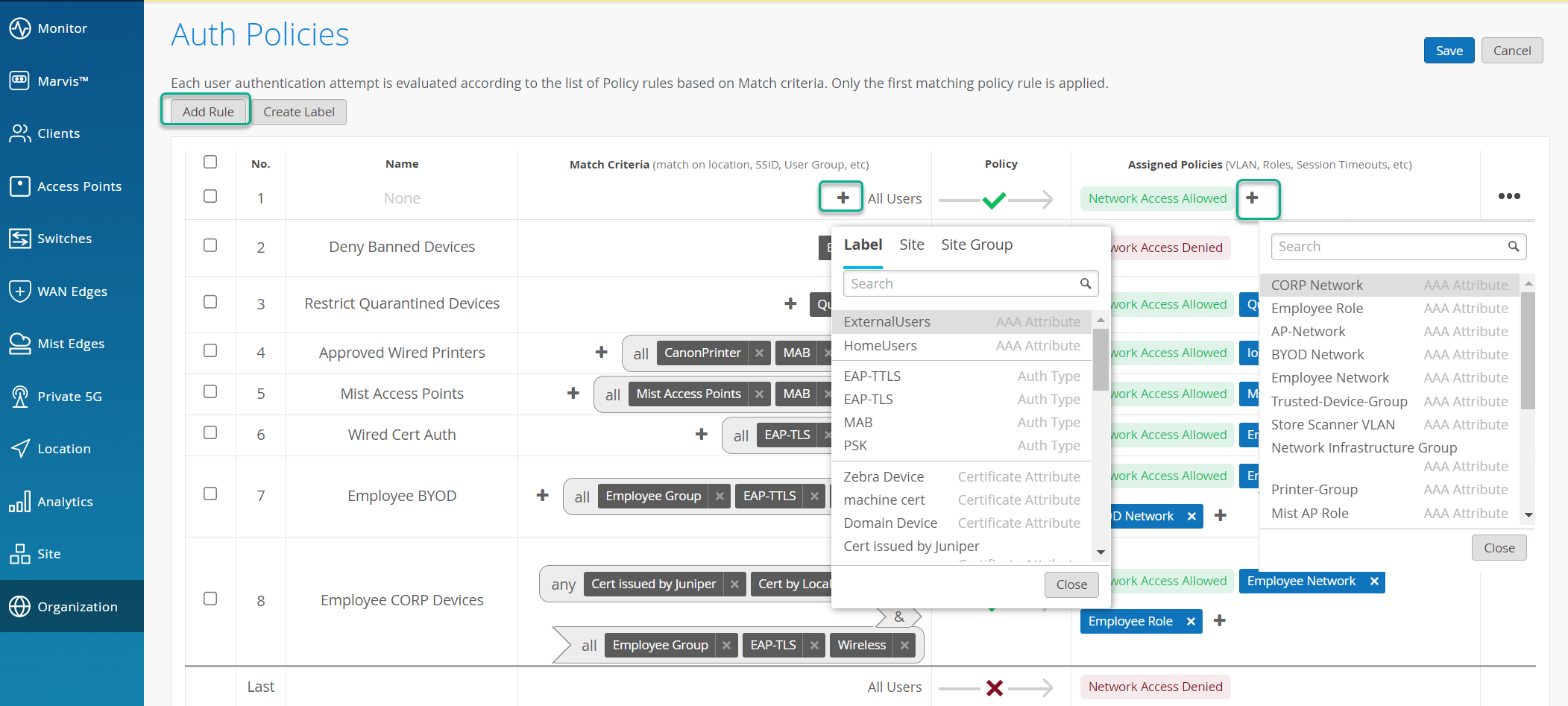Viewport: 1568px width, 706px height.
Task: Check the box for Deny Banned Devices rule
Action: 210,246
